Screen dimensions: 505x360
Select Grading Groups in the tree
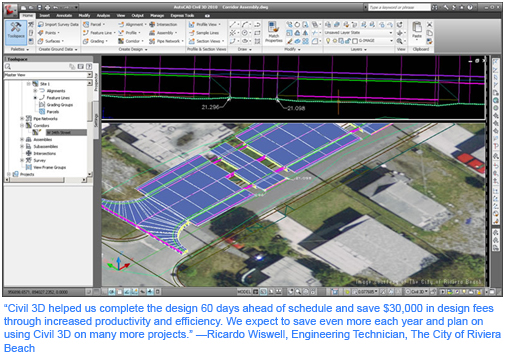(x=60, y=105)
